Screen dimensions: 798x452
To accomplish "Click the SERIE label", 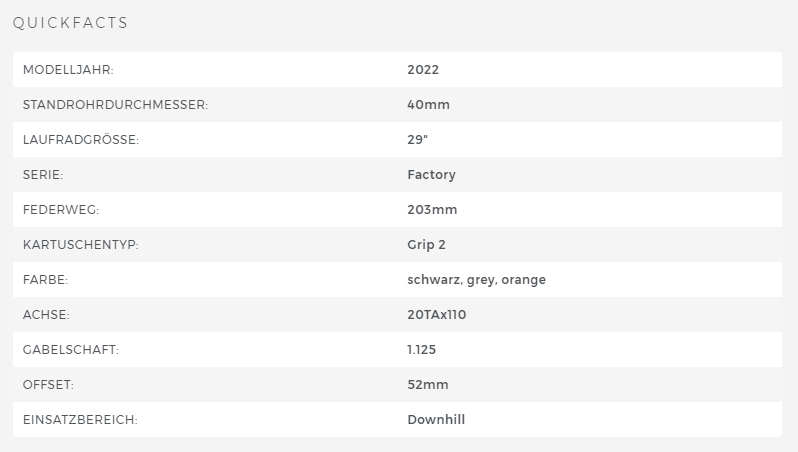I will click(43, 175).
